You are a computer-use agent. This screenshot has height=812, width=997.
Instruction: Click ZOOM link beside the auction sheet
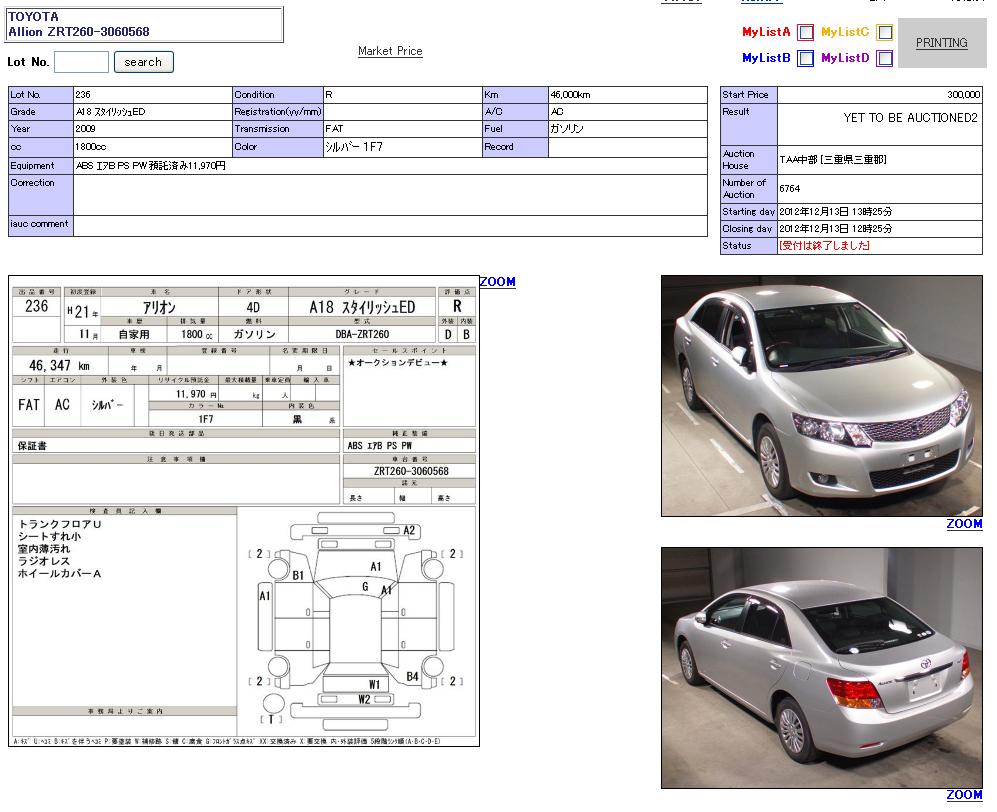tap(497, 282)
